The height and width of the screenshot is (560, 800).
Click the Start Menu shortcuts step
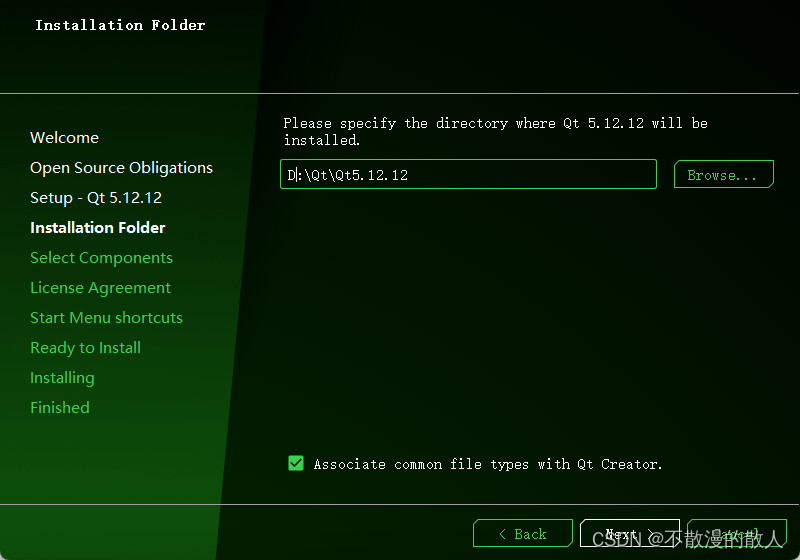pos(106,318)
